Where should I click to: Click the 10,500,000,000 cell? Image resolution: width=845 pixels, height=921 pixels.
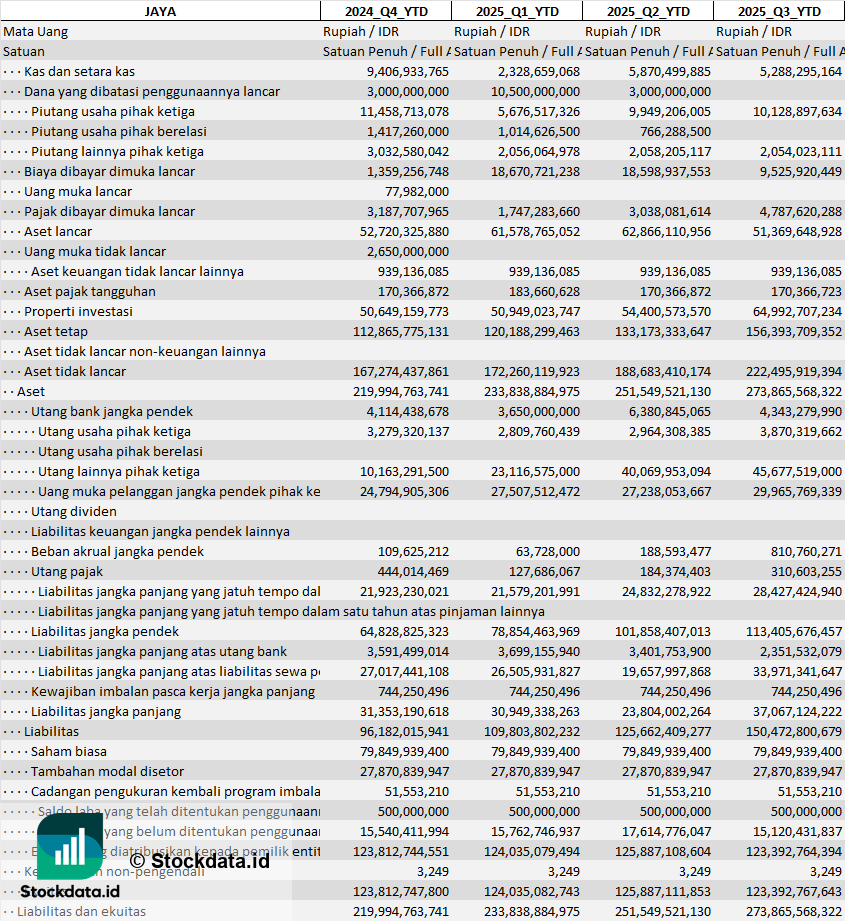pos(536,92)
